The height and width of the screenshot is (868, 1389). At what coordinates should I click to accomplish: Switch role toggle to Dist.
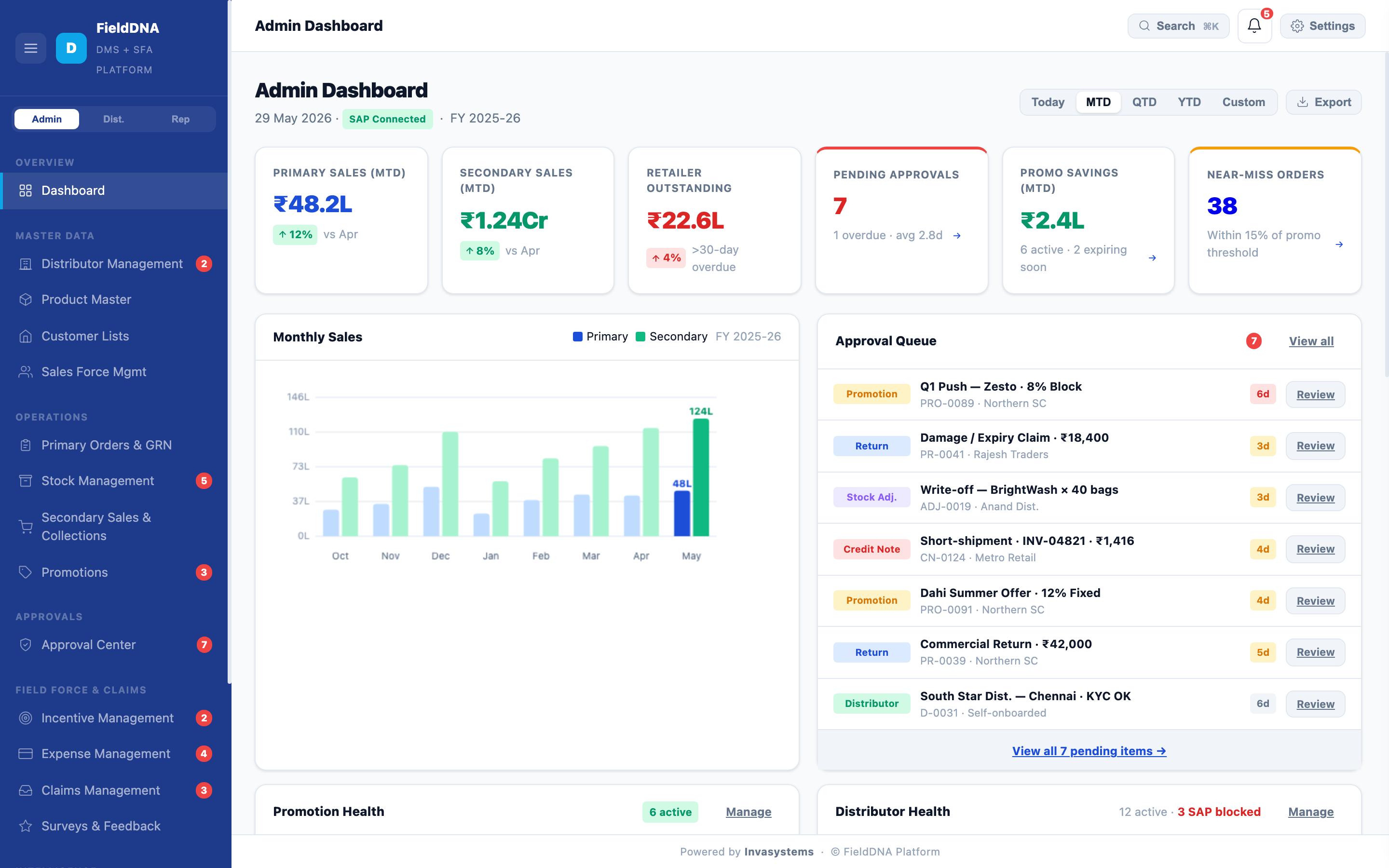click(114, 119)
